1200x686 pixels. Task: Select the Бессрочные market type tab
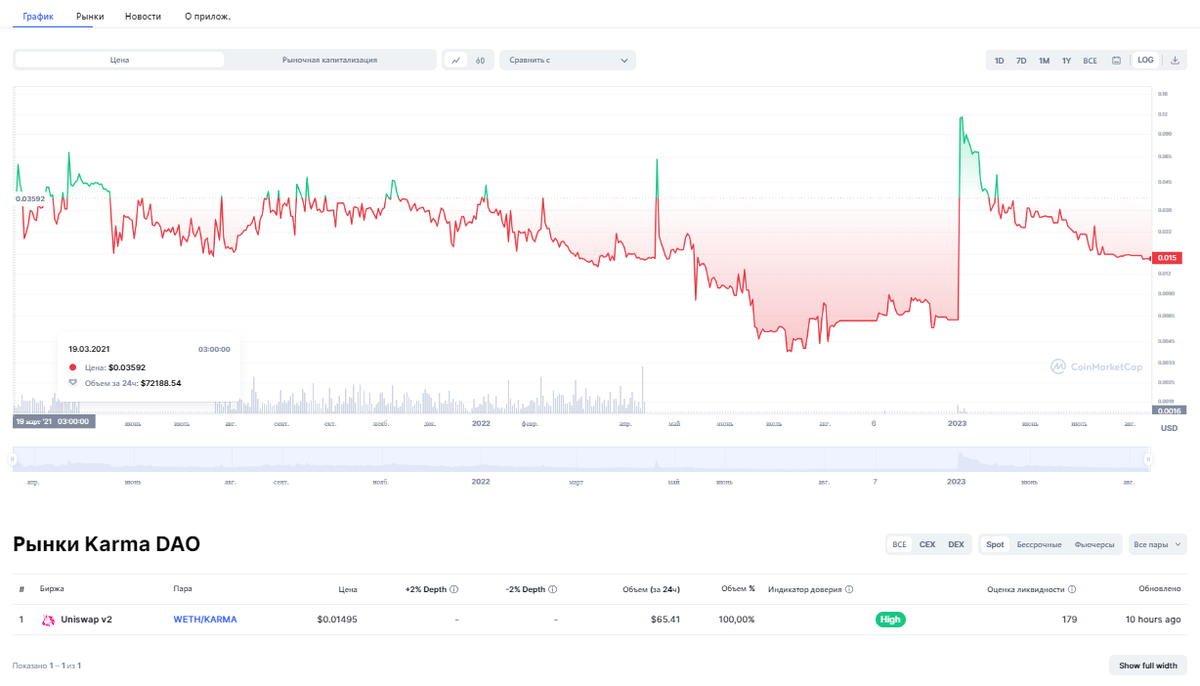pyautogui.click(x=1039, y=545)
